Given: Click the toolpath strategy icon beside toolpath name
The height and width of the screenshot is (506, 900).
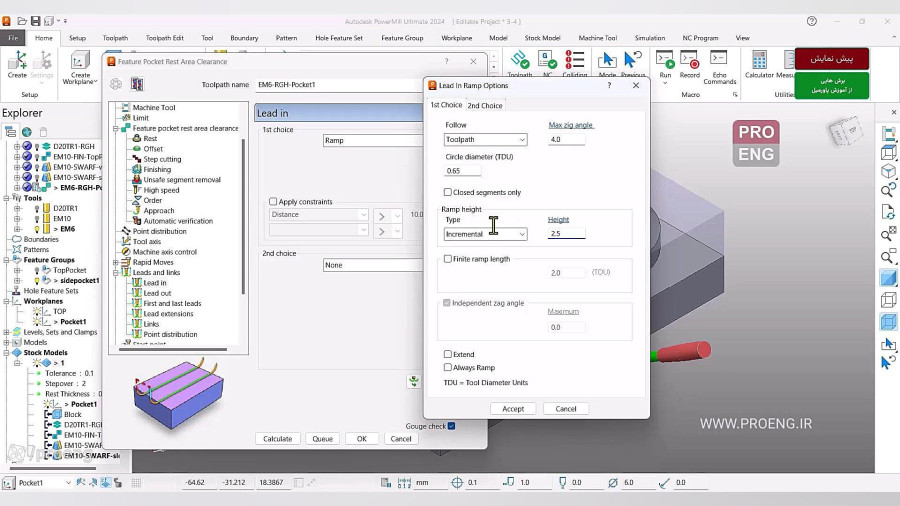Looking at the screenshot, I should click(137, 84).
